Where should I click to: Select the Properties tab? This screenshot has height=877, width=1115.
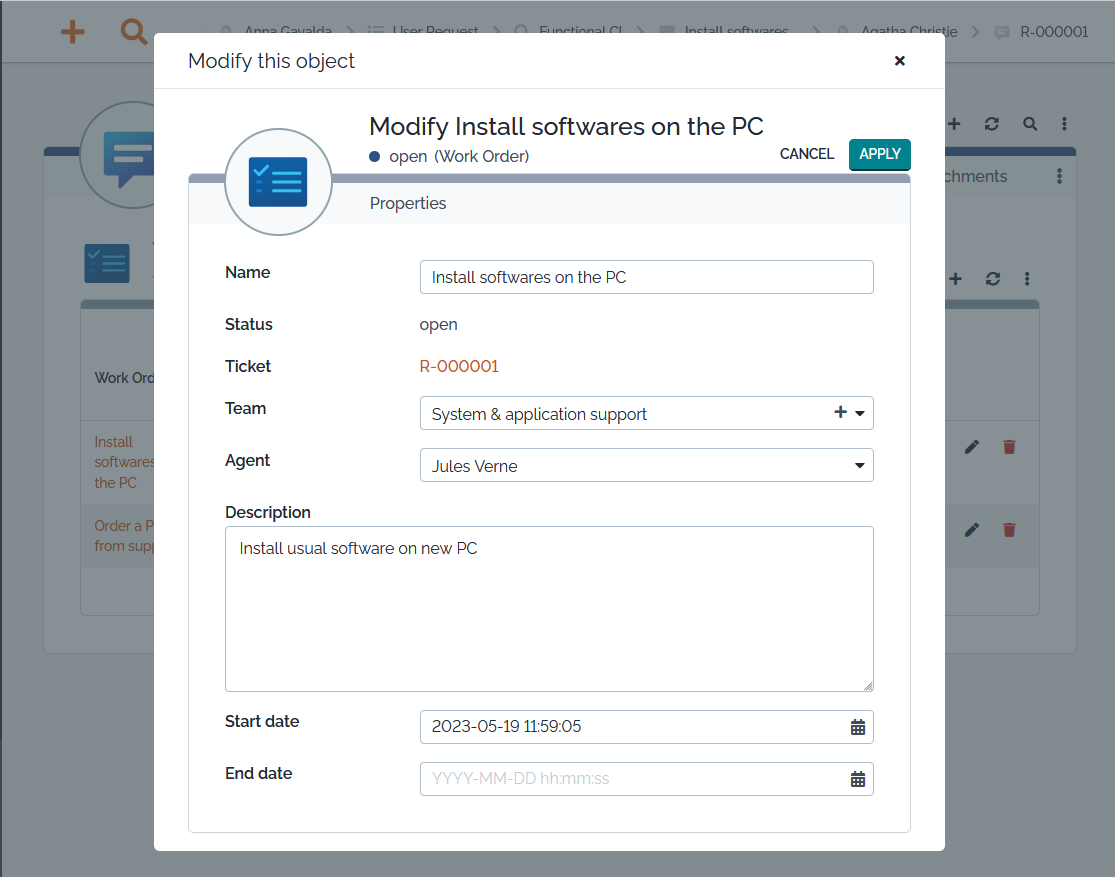pos(408,203)
